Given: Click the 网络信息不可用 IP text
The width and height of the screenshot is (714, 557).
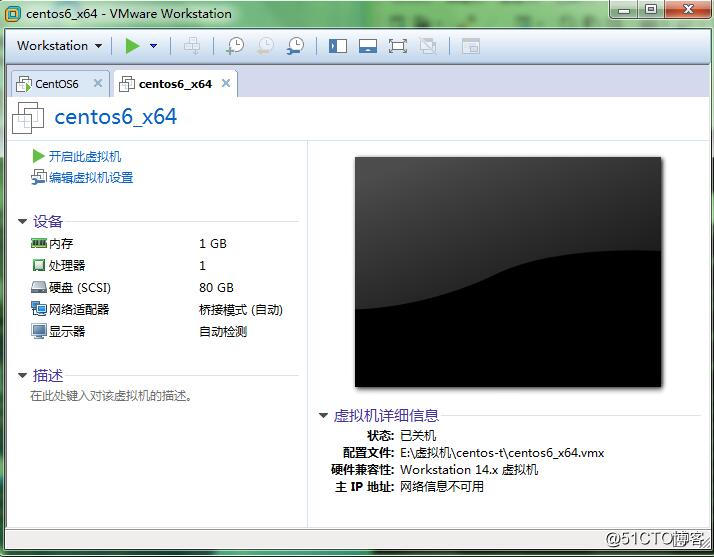Looking at the screenshot, I should 442,487.
